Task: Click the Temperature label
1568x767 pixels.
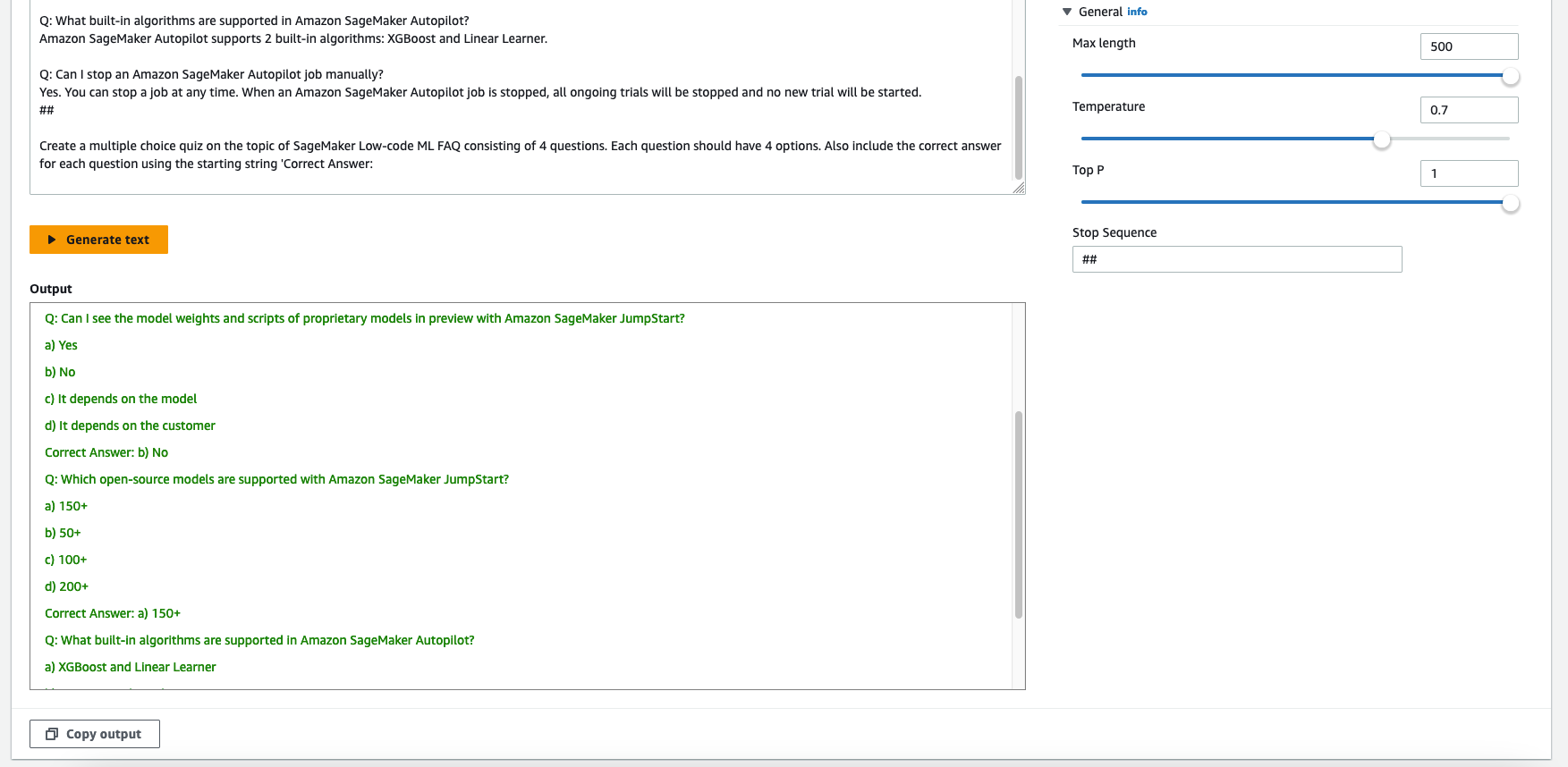Action: click(x=1108, y=106)
